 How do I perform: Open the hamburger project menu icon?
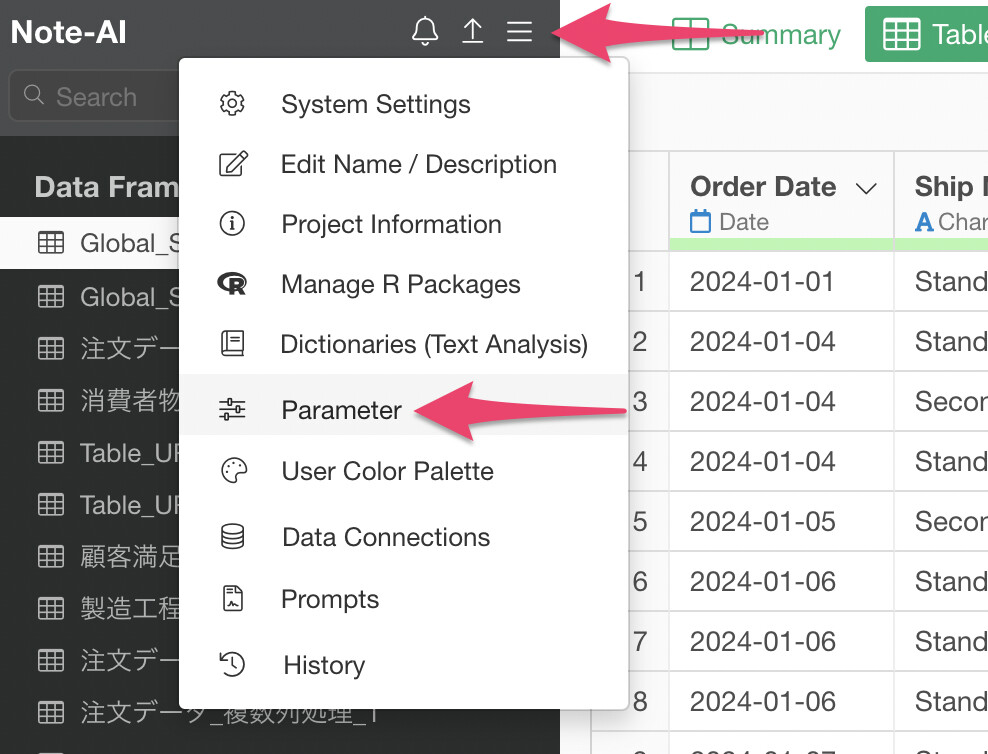tap(519, 31)
